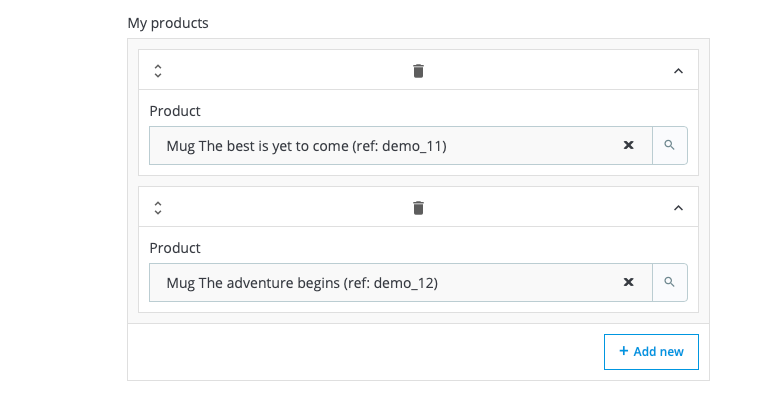Search products in the demo_12 field
This screenshot has height=401, width=781.
point(670,282)
